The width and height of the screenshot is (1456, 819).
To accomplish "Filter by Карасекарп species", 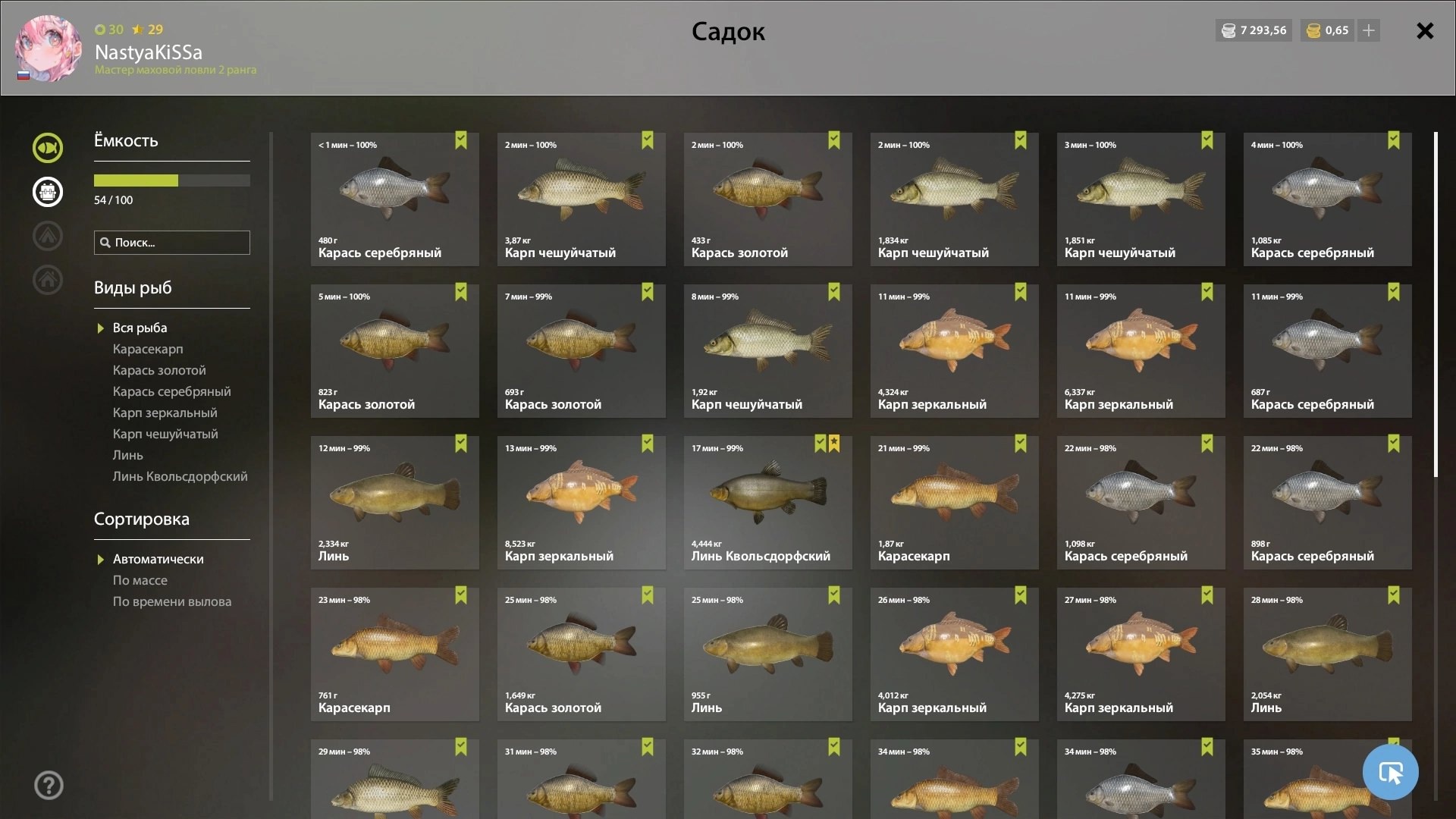I will pyautogui.click(x=148, y=349).
